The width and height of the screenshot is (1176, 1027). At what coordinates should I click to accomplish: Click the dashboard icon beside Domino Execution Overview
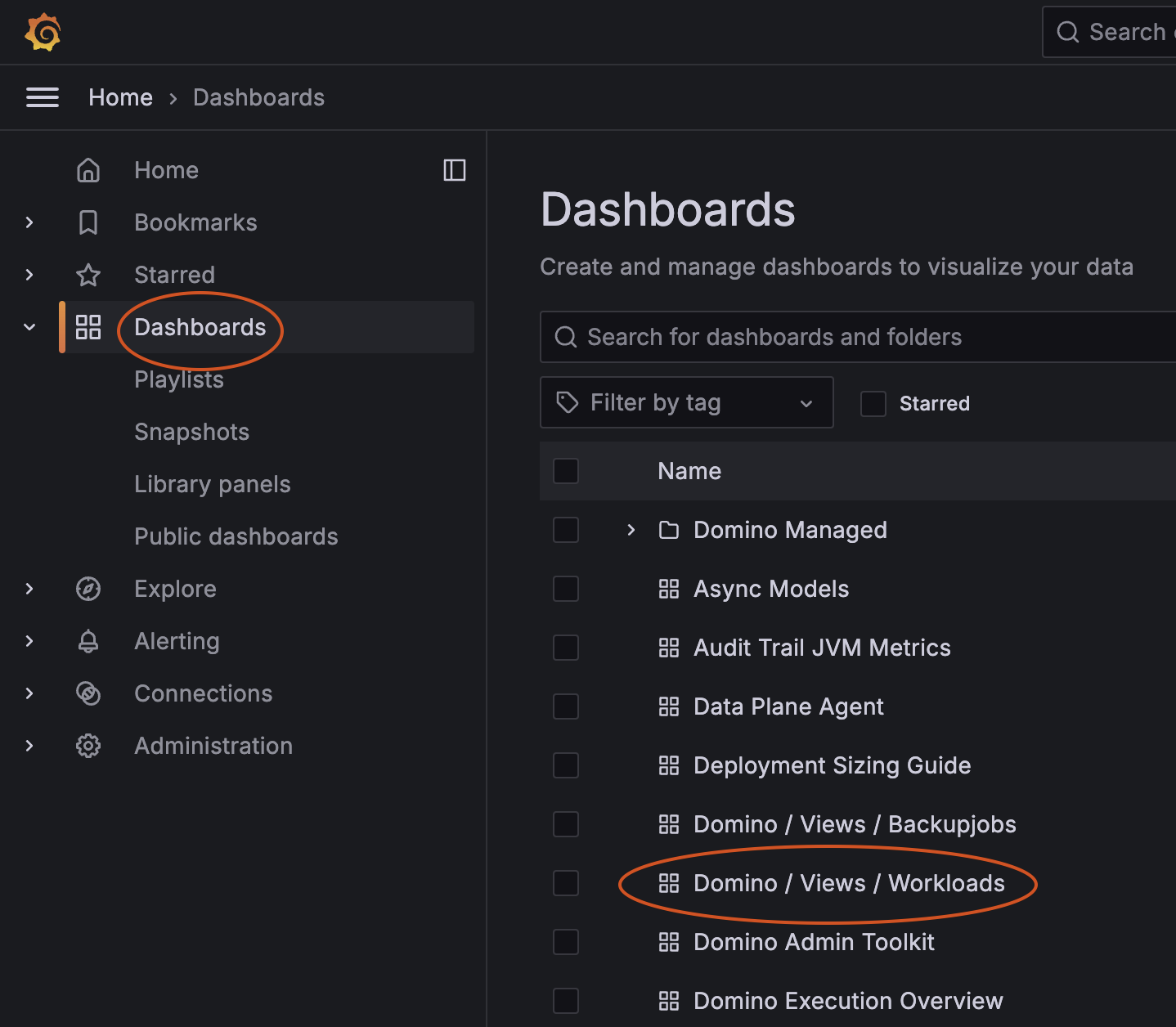(x=669, y=1001)
